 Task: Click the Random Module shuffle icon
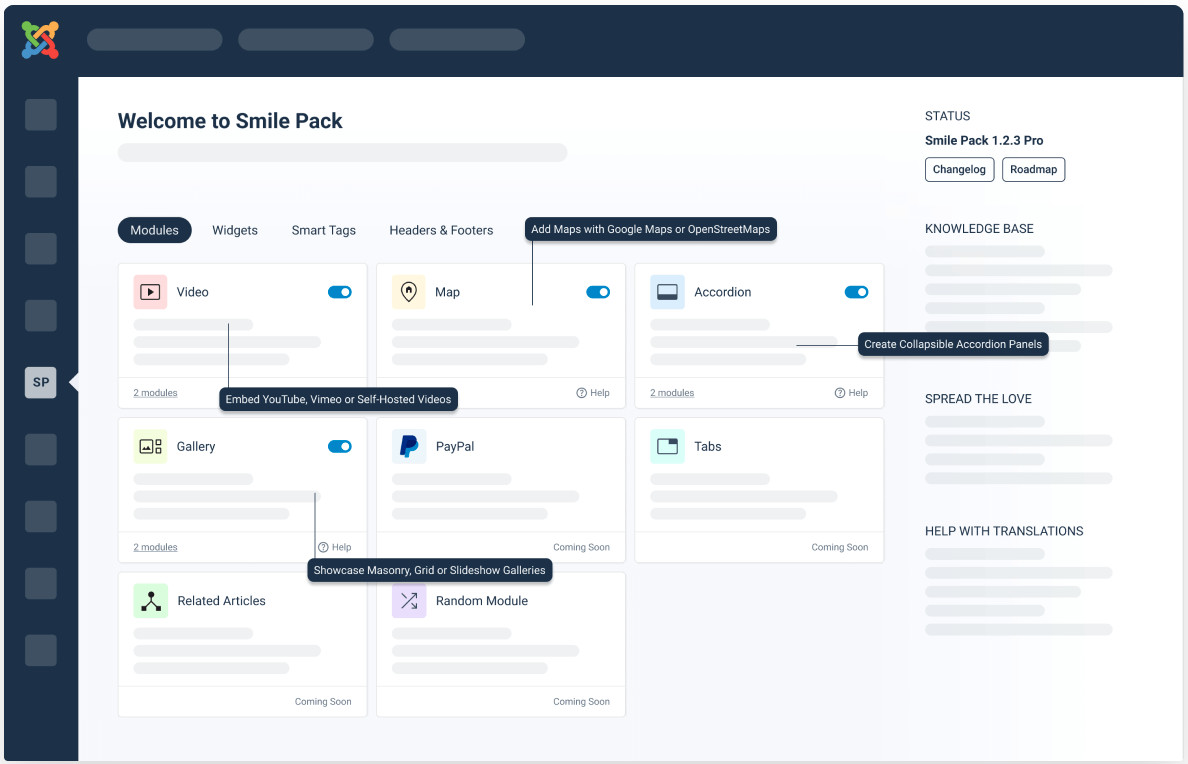pos(408,601)
